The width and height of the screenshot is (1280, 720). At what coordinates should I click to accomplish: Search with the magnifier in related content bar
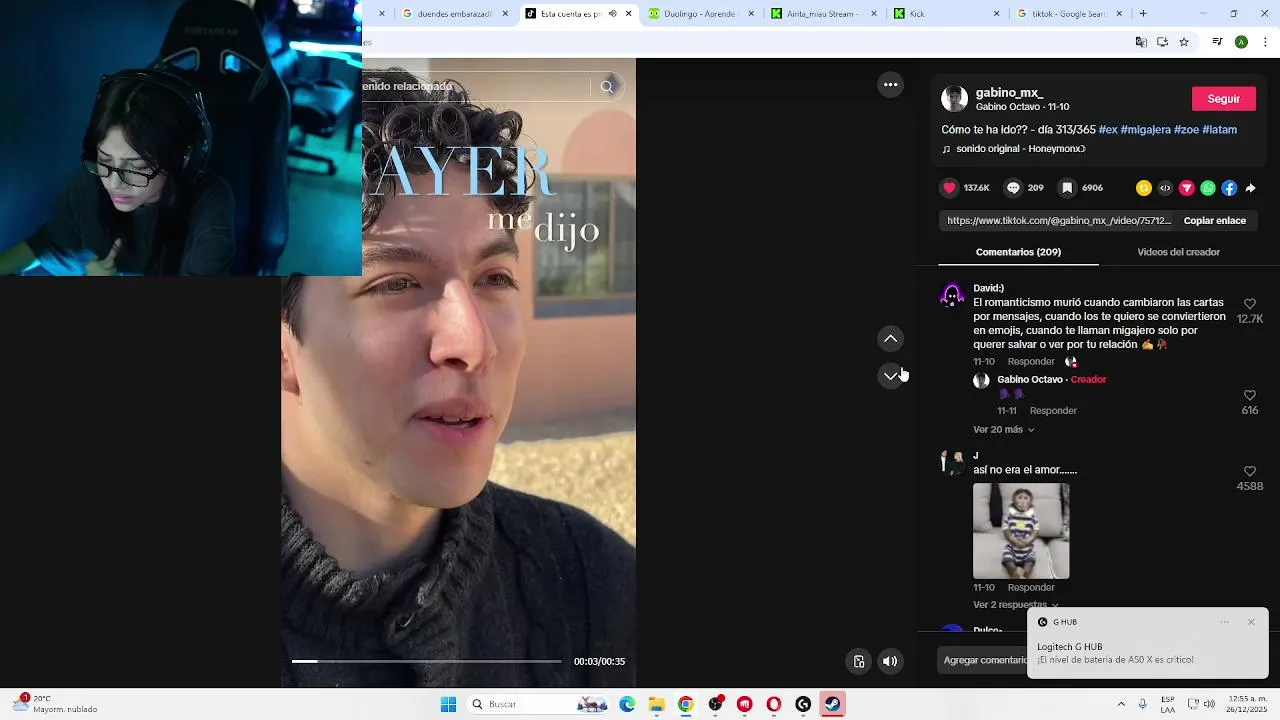click(607, 87)
